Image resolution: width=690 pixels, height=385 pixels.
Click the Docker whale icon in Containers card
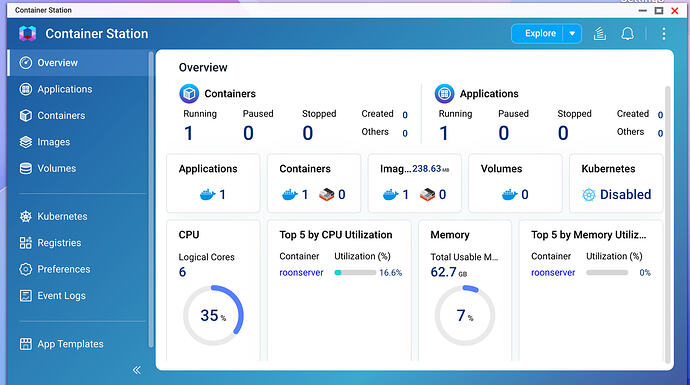(290, 194)
